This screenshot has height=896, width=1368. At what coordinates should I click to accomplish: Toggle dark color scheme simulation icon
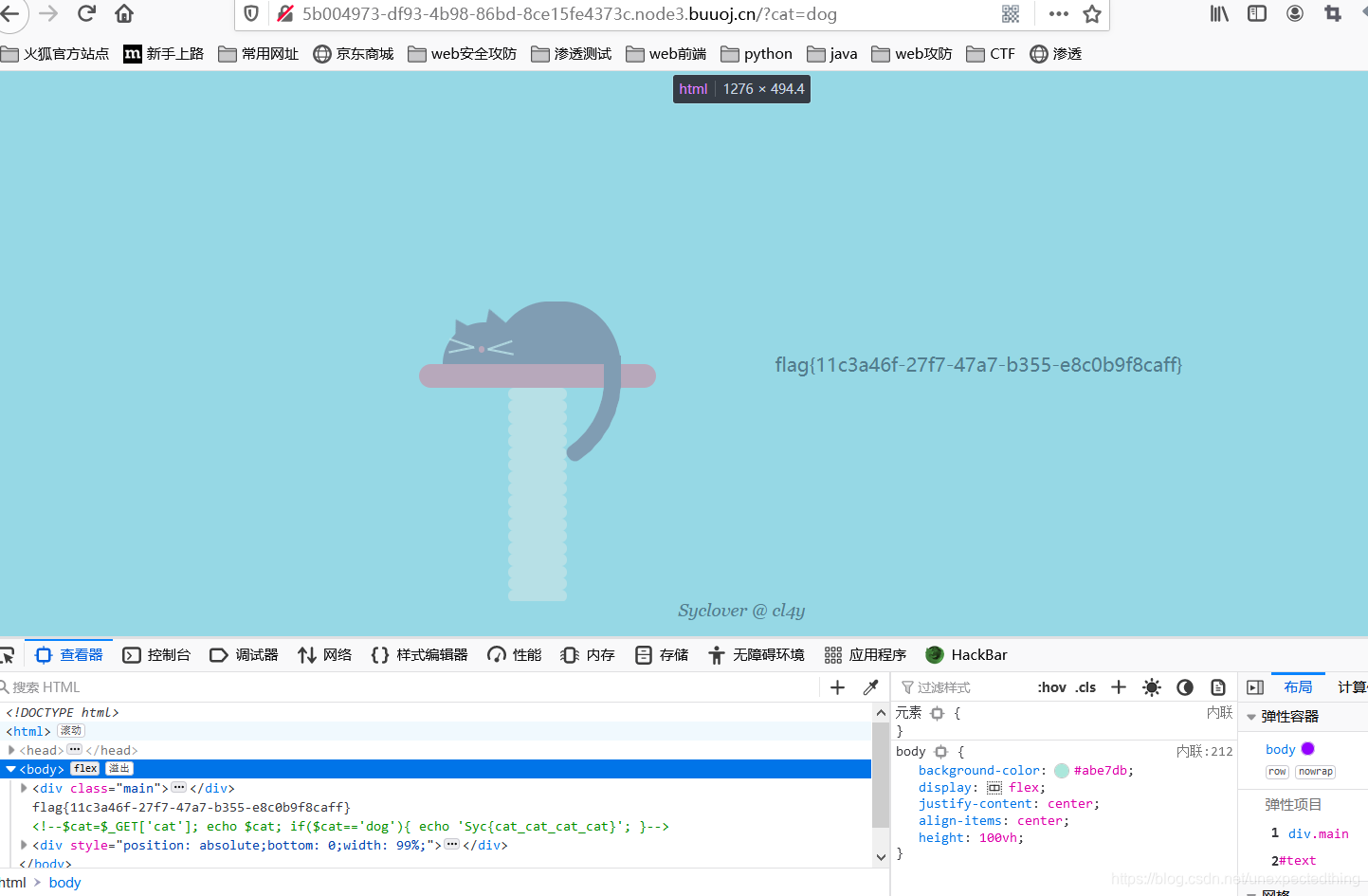pos(1185,687)
